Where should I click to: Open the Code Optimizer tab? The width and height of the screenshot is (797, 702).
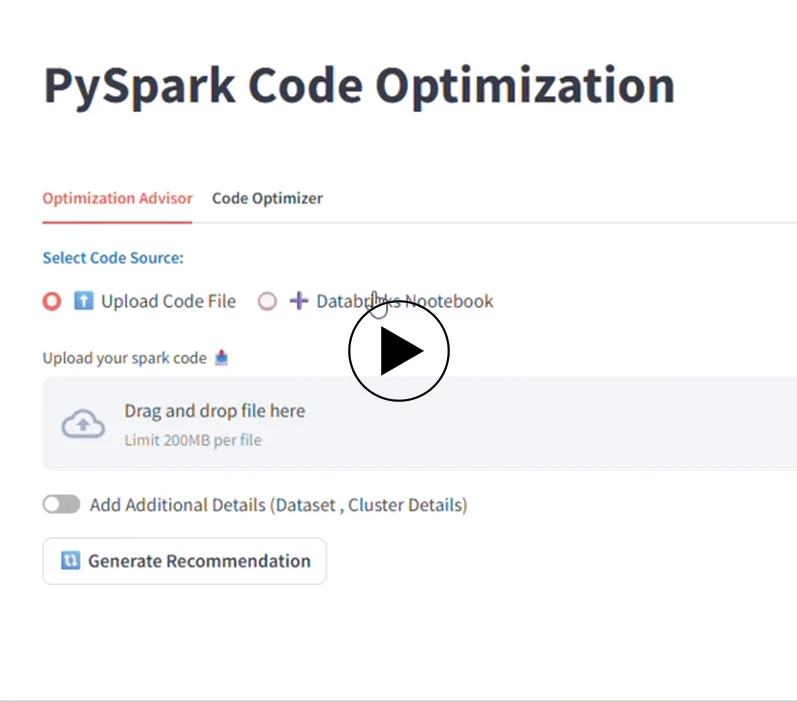click(x=267, y=198)
